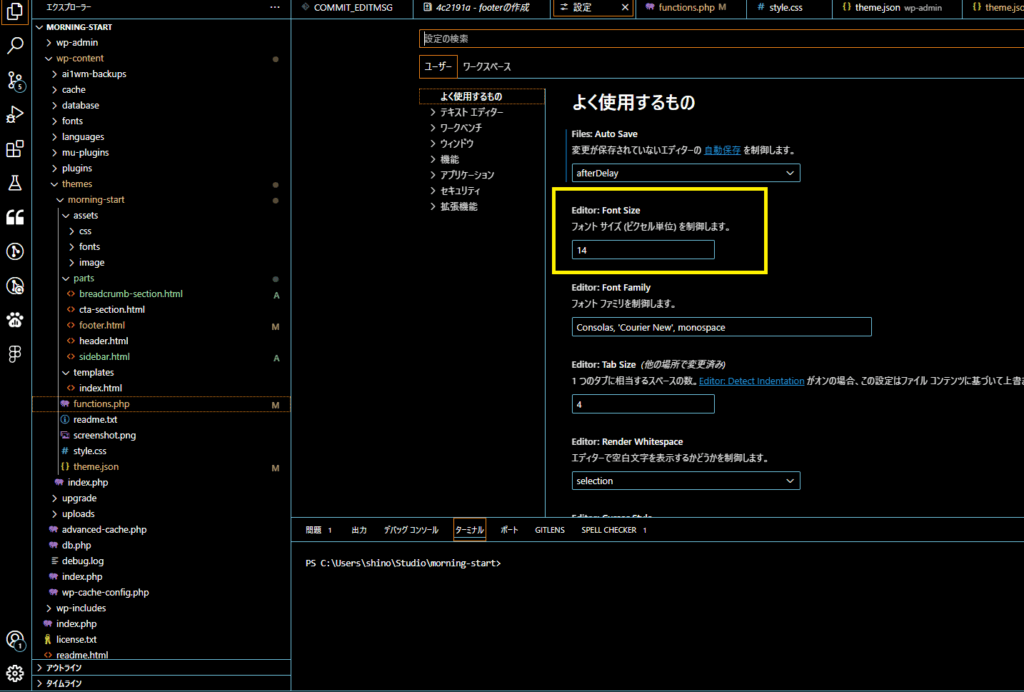Screen dimensions: 1024x692
Task: Open the Manage gear icon
Action: coord(15,673)
